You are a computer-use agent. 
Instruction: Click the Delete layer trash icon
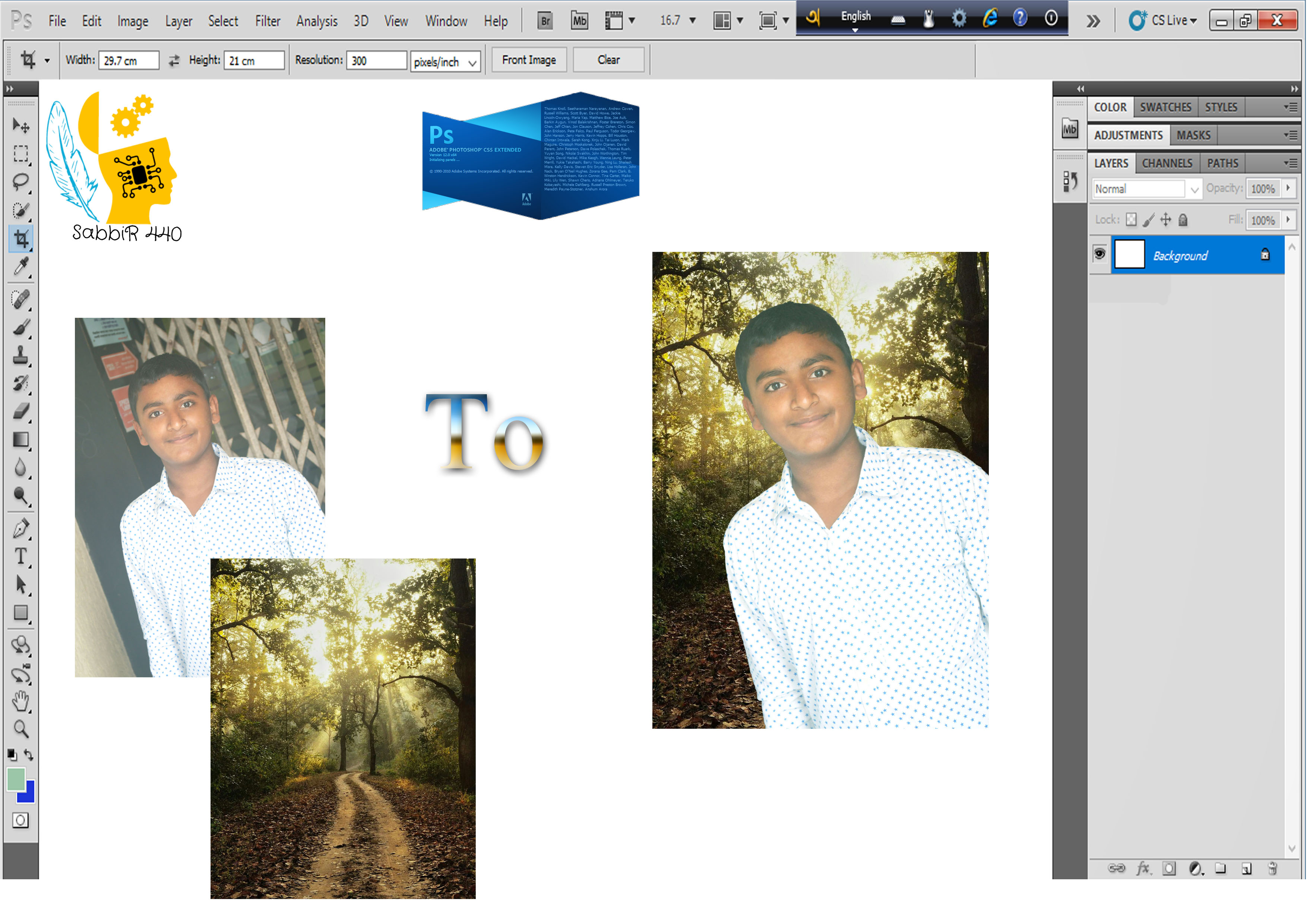[x=1274, y=868]
